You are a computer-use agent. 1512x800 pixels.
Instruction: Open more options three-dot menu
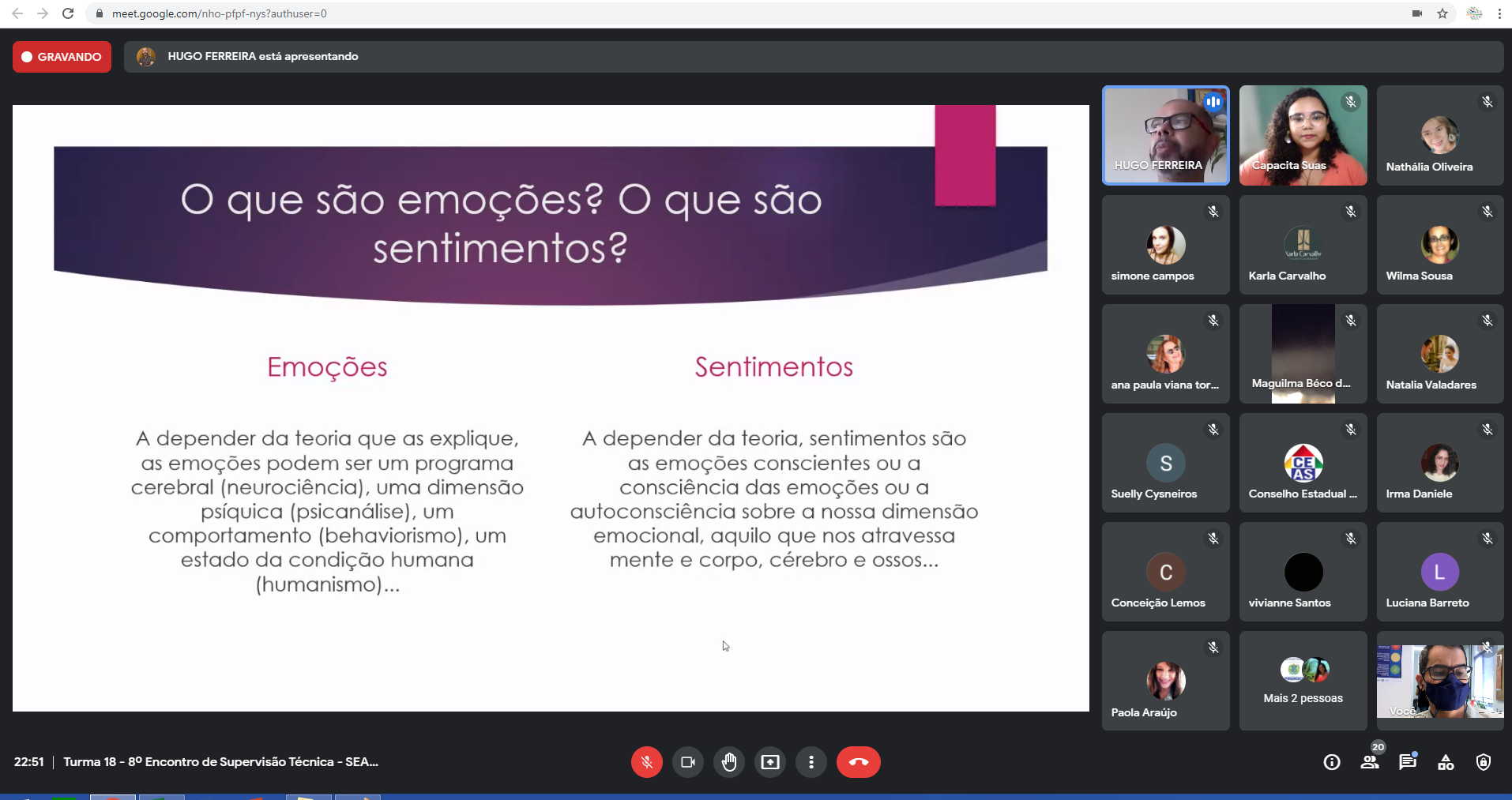(811, 762)
